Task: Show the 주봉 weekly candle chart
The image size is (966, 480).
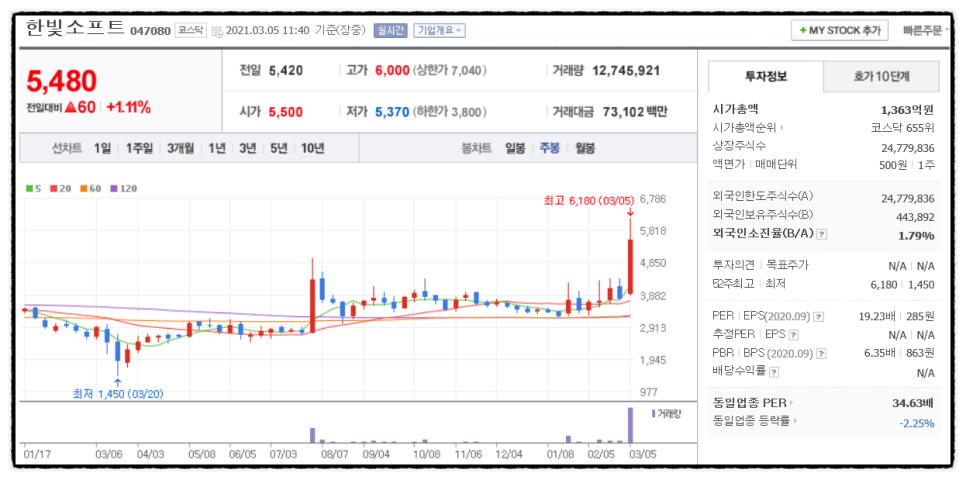Action: [x=550, y=148]
